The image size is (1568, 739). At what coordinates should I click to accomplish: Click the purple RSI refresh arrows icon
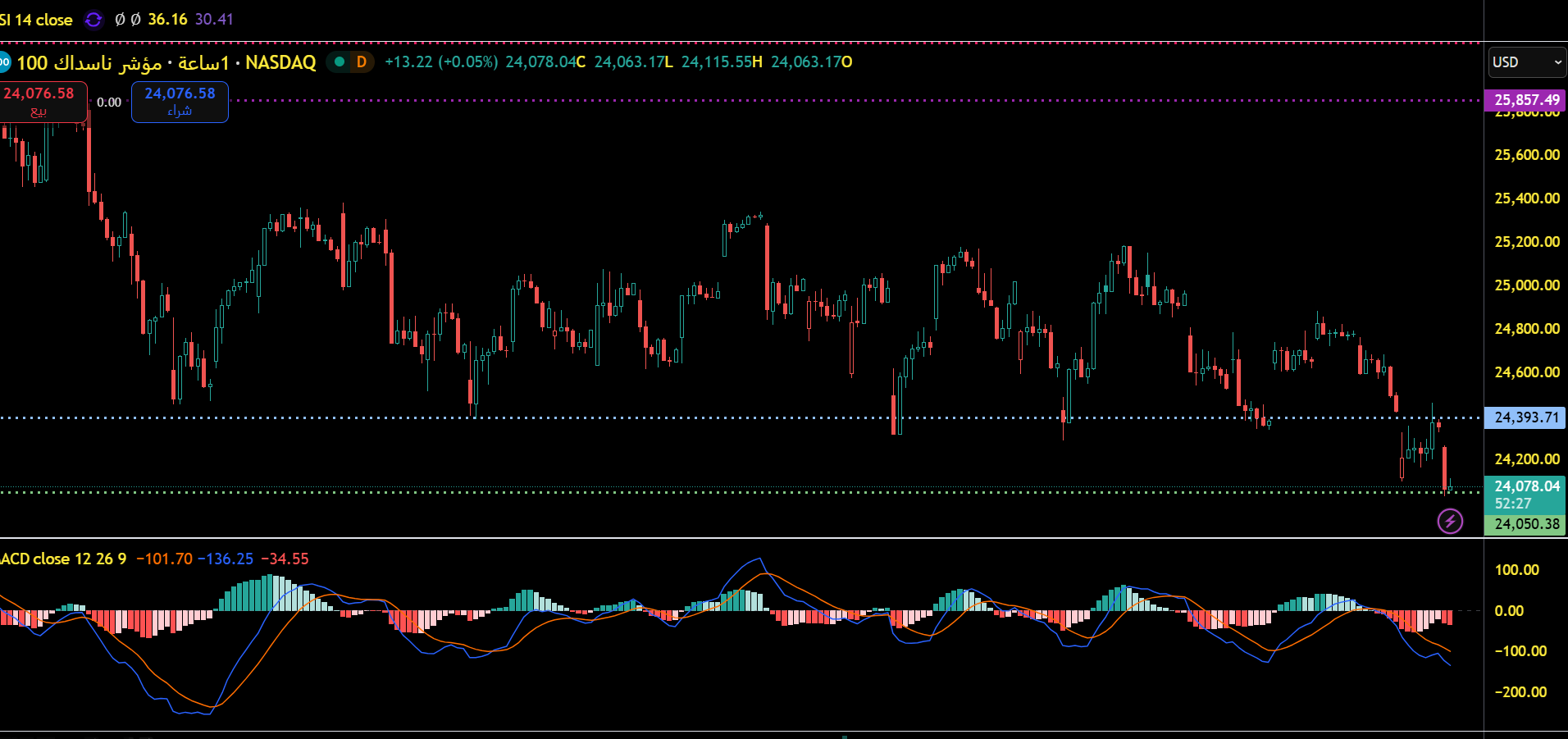coord(93,19)
